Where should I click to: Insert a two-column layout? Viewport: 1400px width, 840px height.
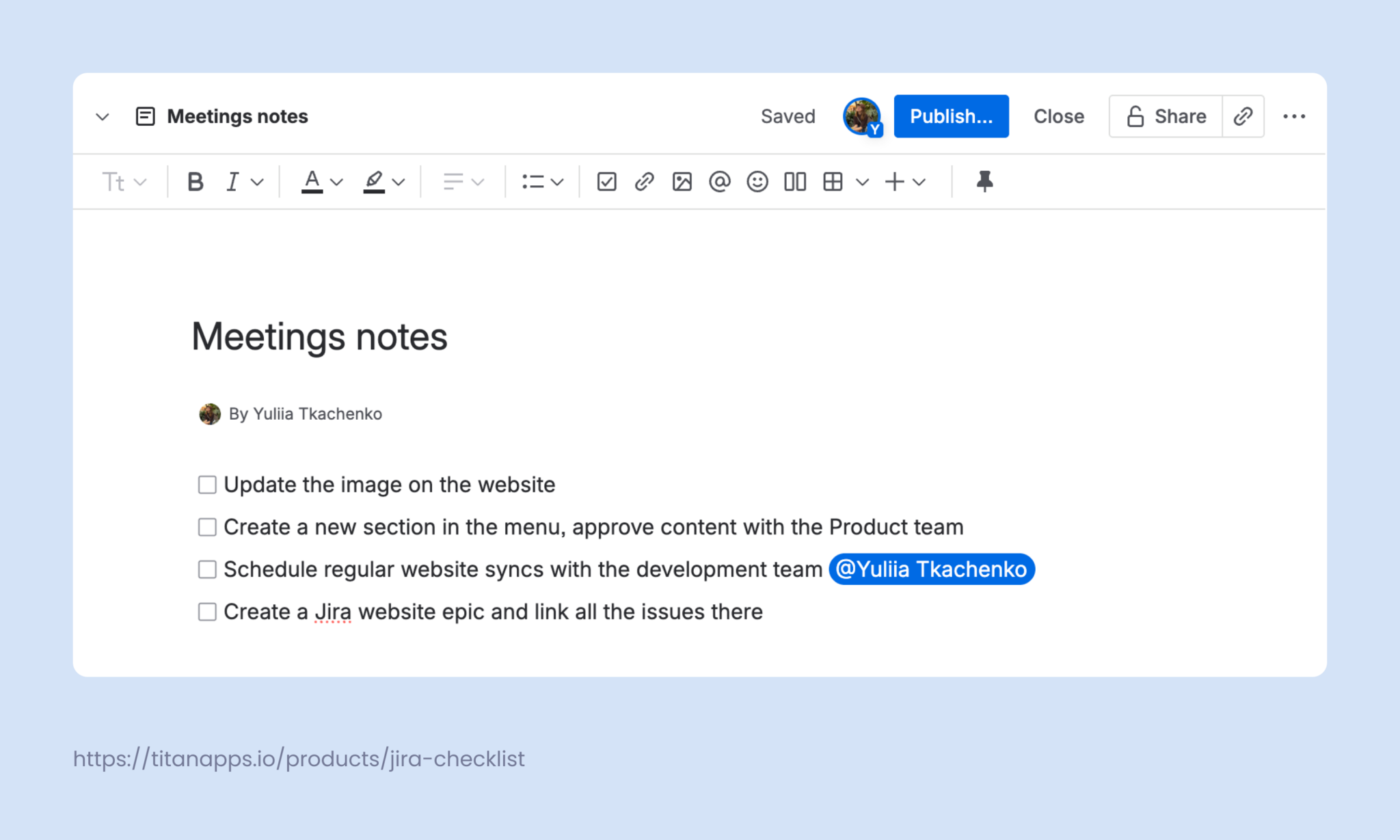pos(794,181)
